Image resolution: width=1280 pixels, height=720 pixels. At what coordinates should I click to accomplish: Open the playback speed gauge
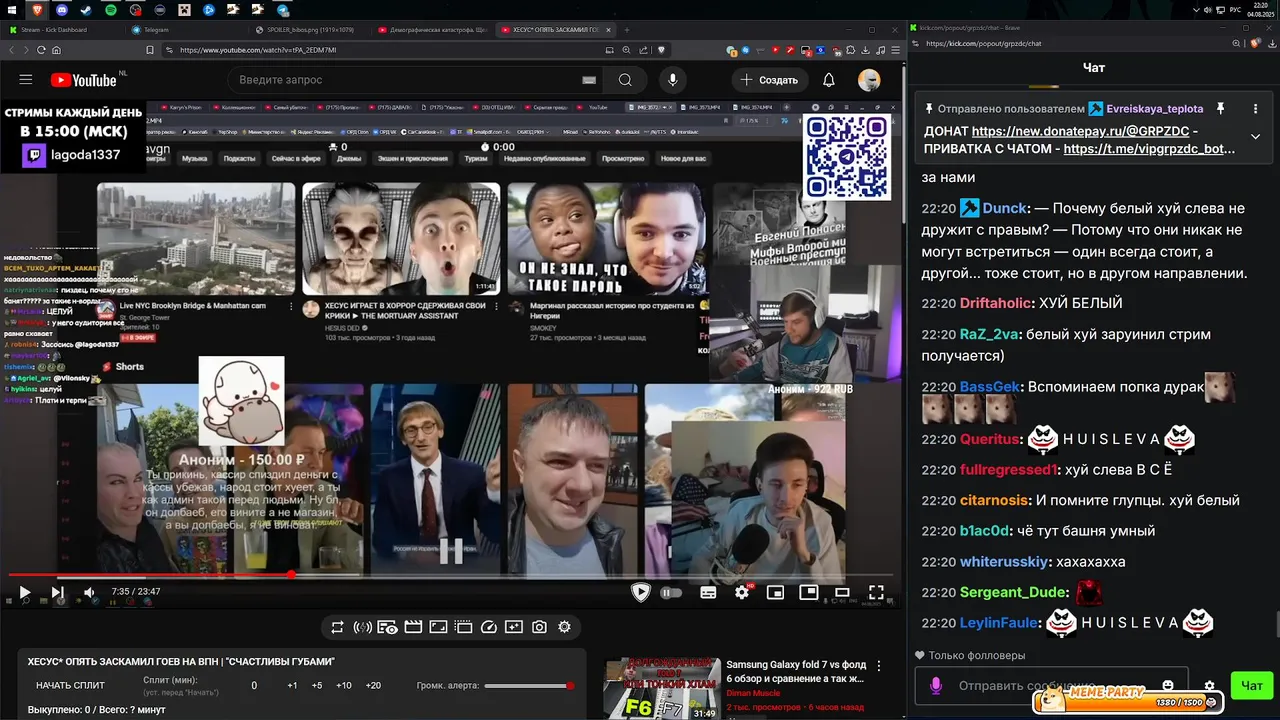pos(489,627)
